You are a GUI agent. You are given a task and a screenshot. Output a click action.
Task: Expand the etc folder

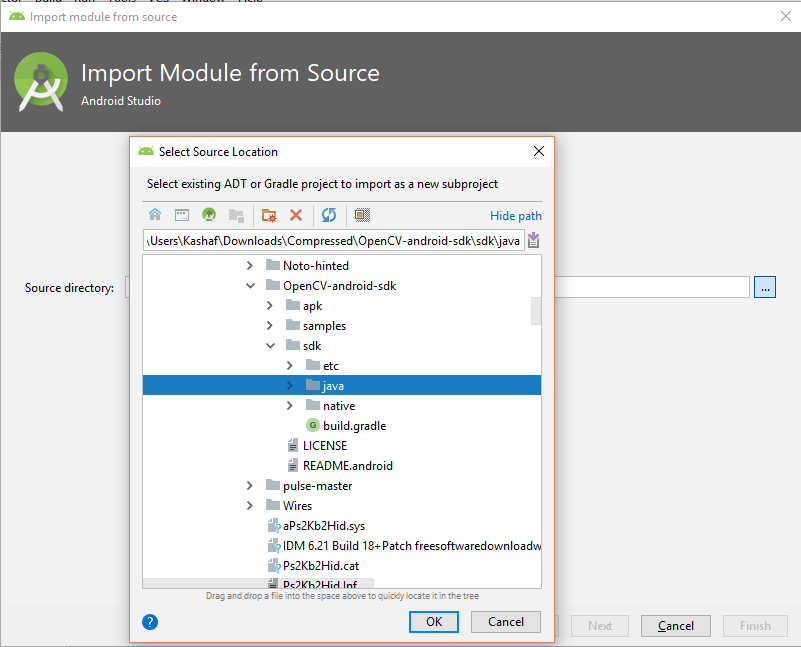(x=290, y=366)
